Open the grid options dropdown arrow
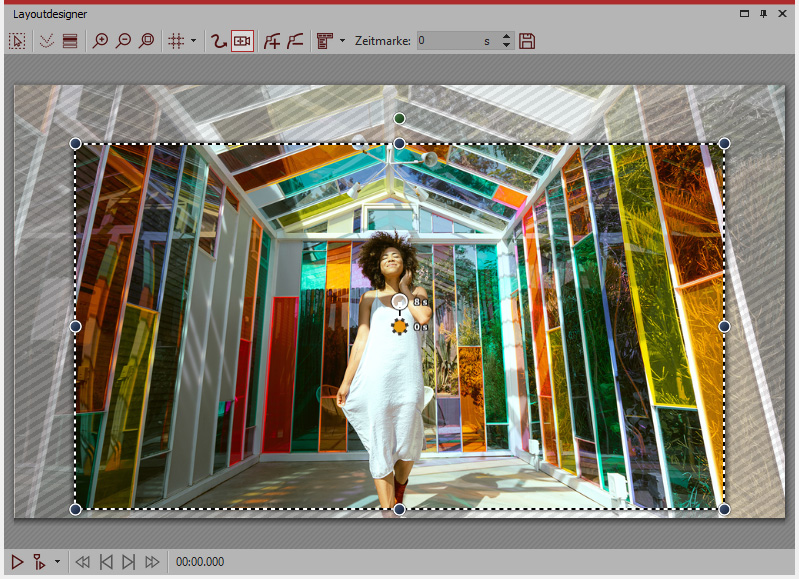The width and height of the screenshot is (799, 579). (193, 41)
